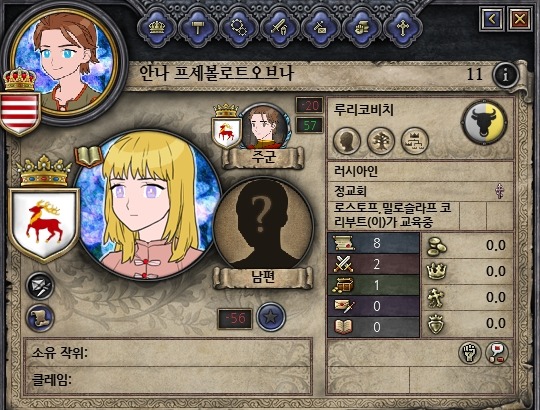Open the laws hammer tab icon
Image resolution: width=540 pixels, height=410 pixels.
pyautogui.click(x=198, y=28)
